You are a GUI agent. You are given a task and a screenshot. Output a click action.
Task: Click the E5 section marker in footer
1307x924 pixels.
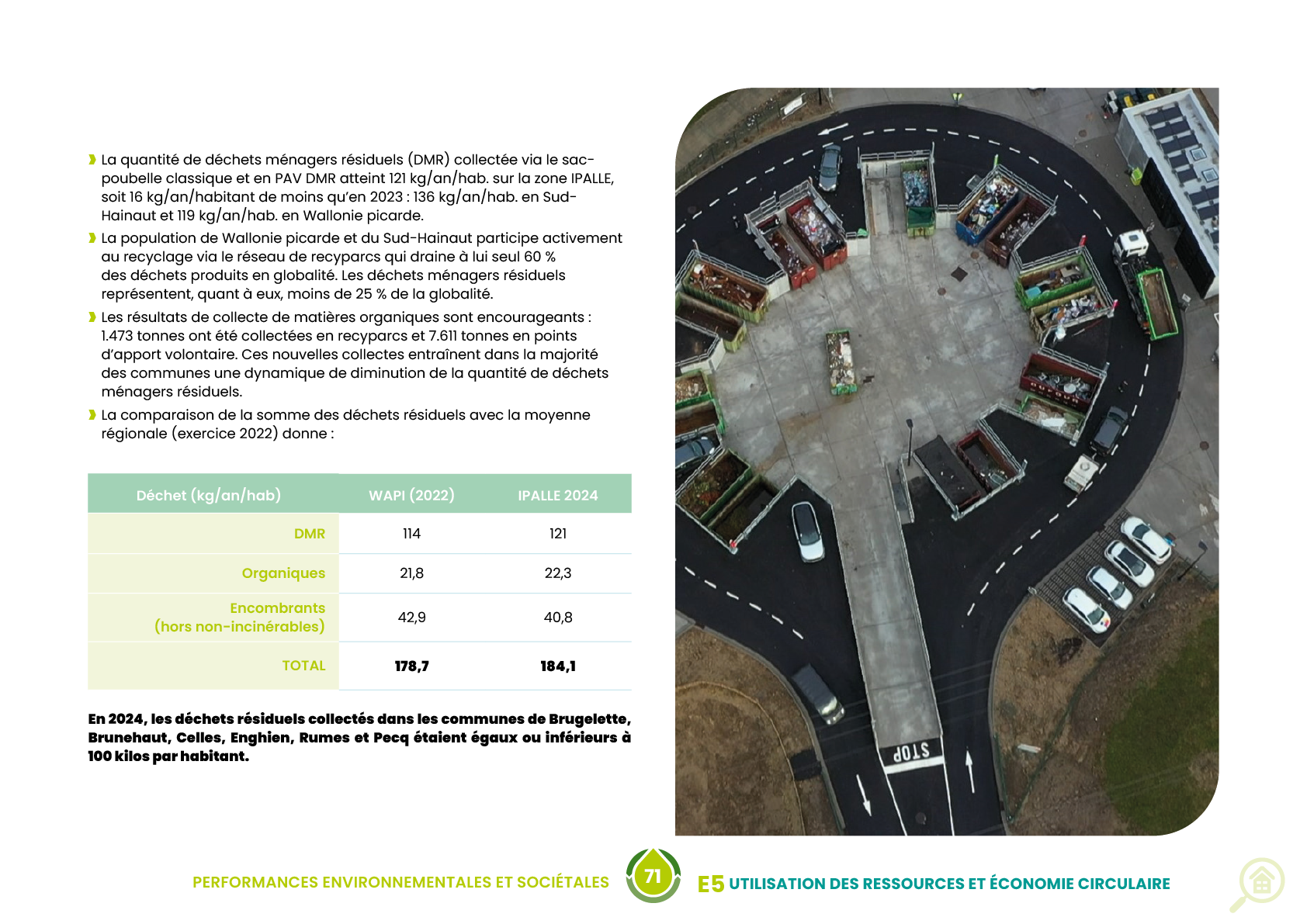(x=710, y=884)
